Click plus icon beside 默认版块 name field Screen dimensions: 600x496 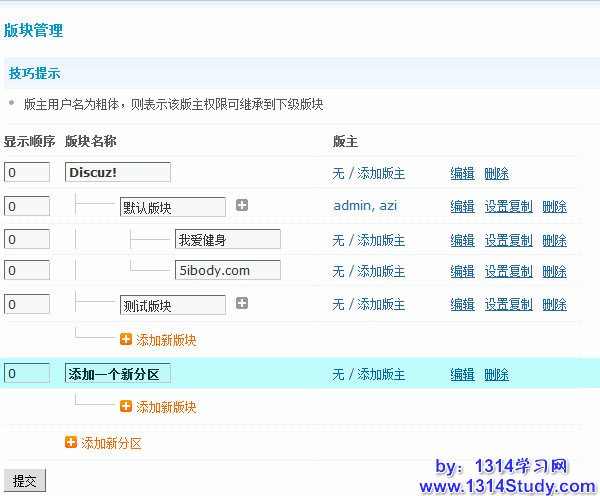pyautogui.click(x=242, y=206)
